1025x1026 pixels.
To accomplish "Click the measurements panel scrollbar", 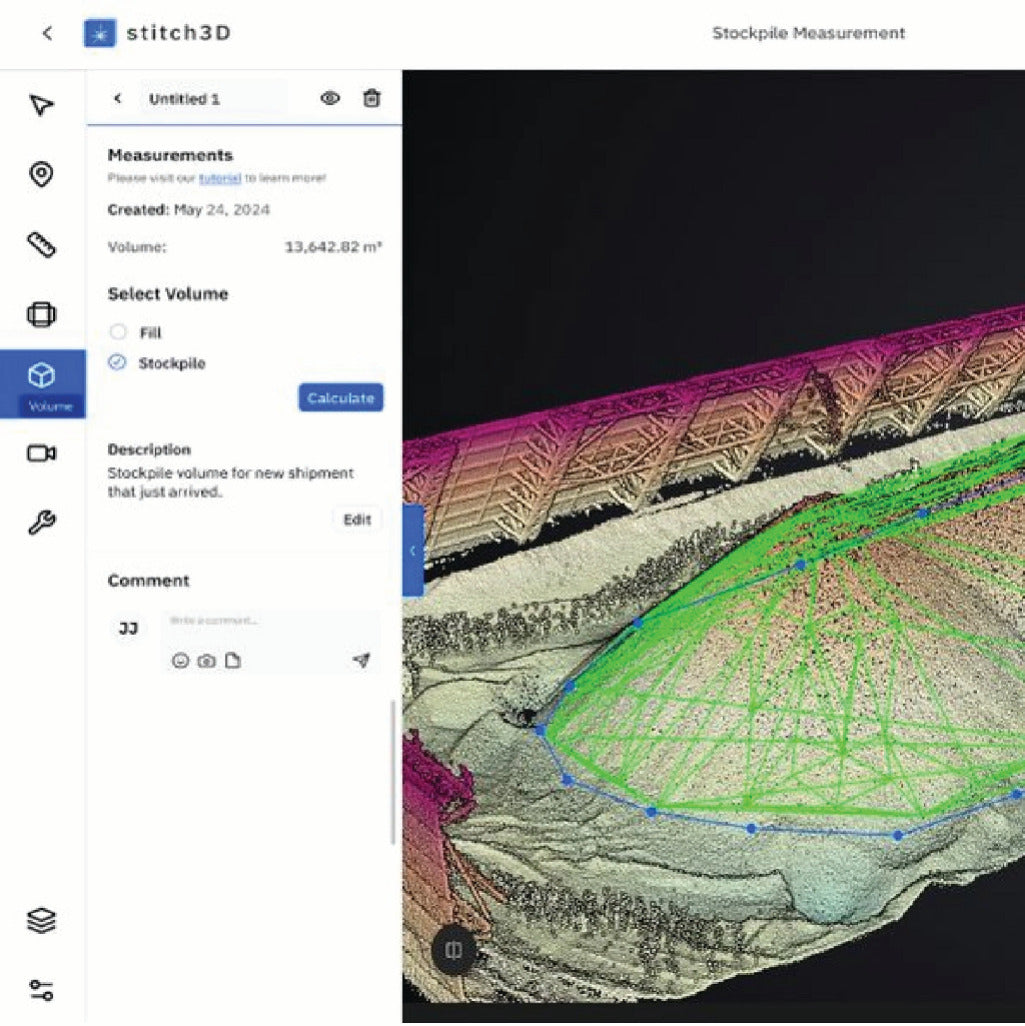I will (393, 770).
